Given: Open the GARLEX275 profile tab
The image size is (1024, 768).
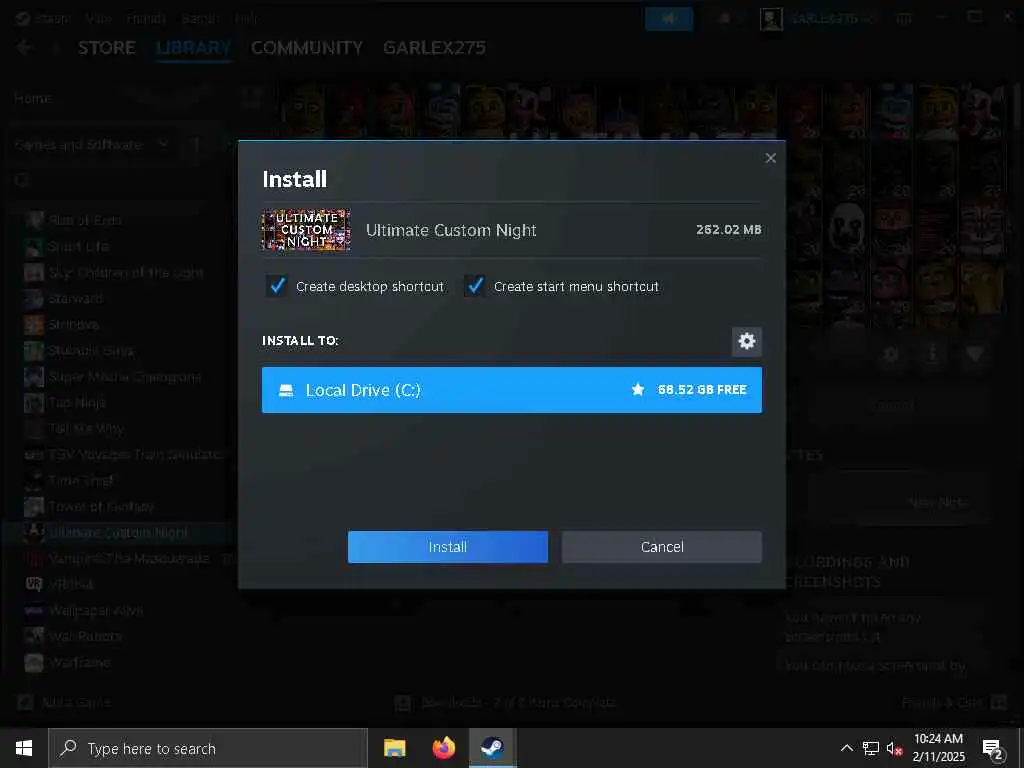Looking at the screenshot, I should 434,48.
